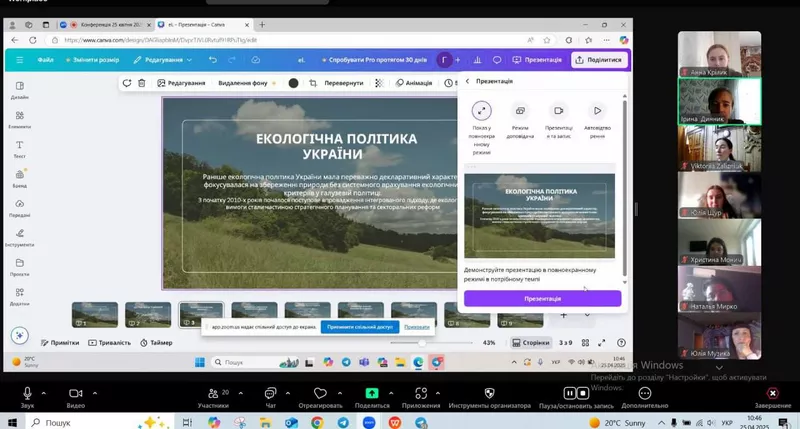Open Примітки notes
This screenshot has height=429, width=800.
[60, 343]
